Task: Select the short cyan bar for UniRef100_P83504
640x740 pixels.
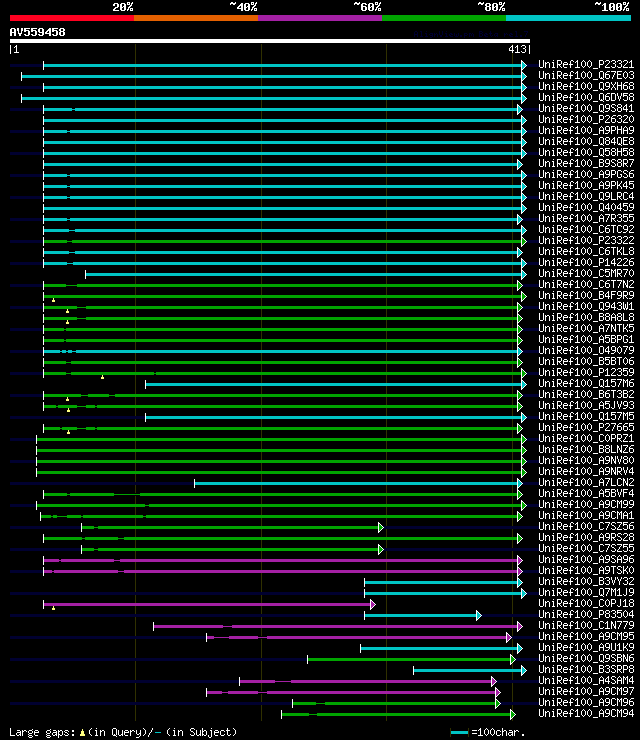Action: tap(423, 615)
